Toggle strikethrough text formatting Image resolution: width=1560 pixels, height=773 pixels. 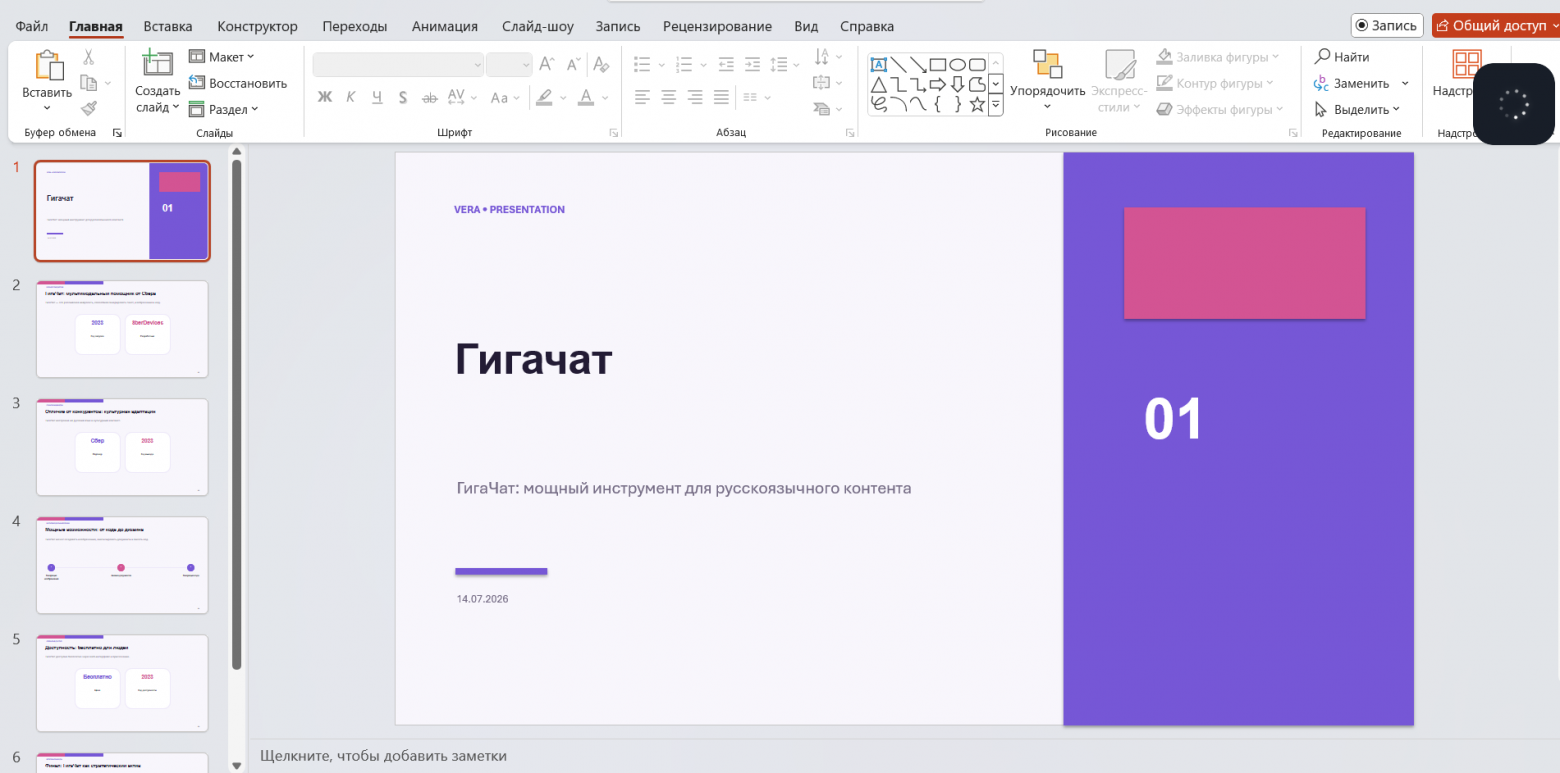[x=430, y=97]
